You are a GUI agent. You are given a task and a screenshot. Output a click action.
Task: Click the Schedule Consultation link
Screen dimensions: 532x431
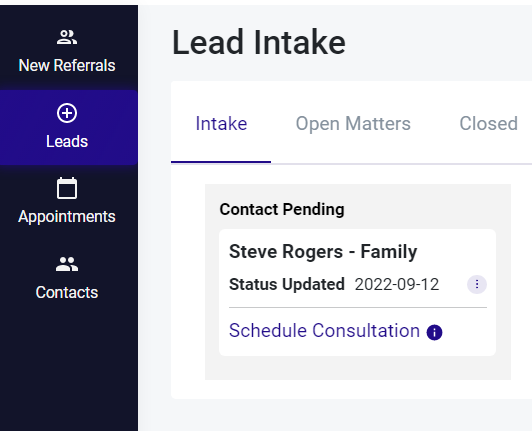pyautogui.click(x=324, y=331)
